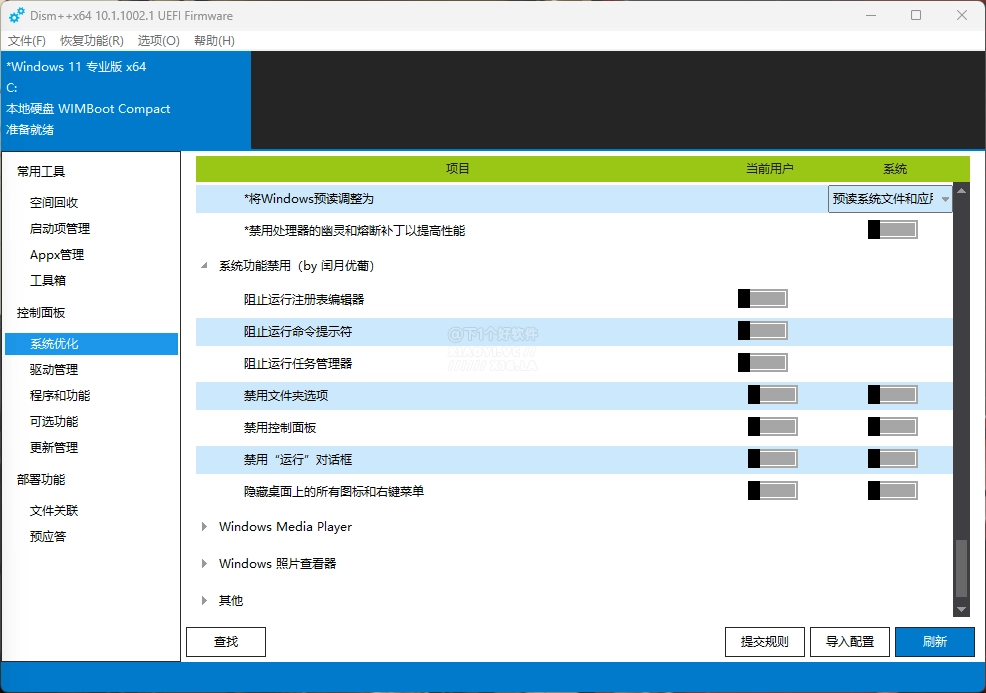The width and height of the screenshot is (986, 693).
Task: Select the Windows 11 专业版 image tile
Action: click(126, 99)
